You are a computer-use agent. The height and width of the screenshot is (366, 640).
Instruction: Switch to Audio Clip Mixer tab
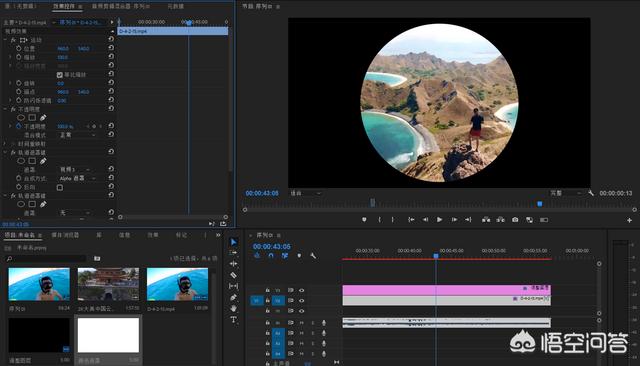pos(120,6)
